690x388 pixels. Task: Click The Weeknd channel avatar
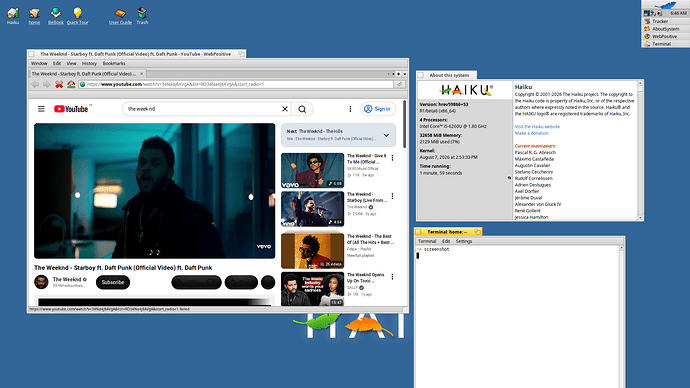[41, 282]
